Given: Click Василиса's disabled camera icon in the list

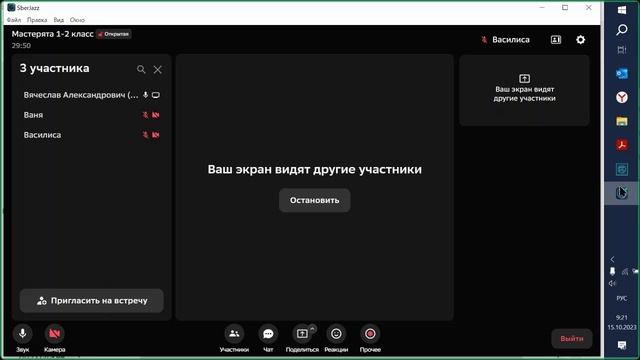Looking at the screenshot, I should (x=156, y=135).
